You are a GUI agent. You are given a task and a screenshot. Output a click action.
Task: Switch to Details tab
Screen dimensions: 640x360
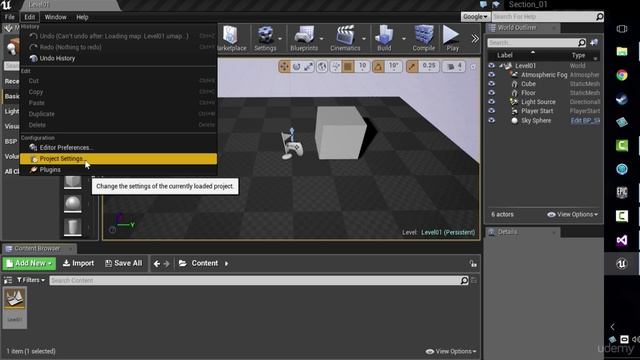click(x=507, y=232)
